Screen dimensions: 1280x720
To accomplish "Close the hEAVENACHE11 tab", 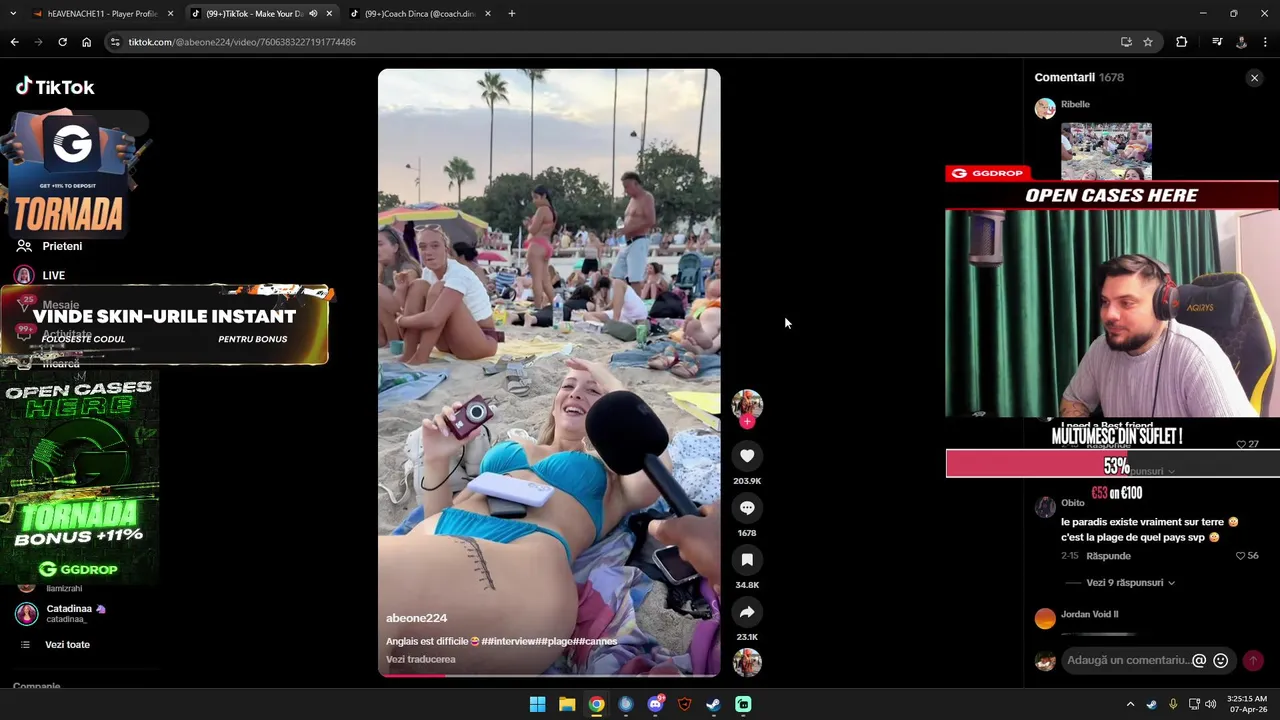I will pyautogui.click(x=170, y=14).
